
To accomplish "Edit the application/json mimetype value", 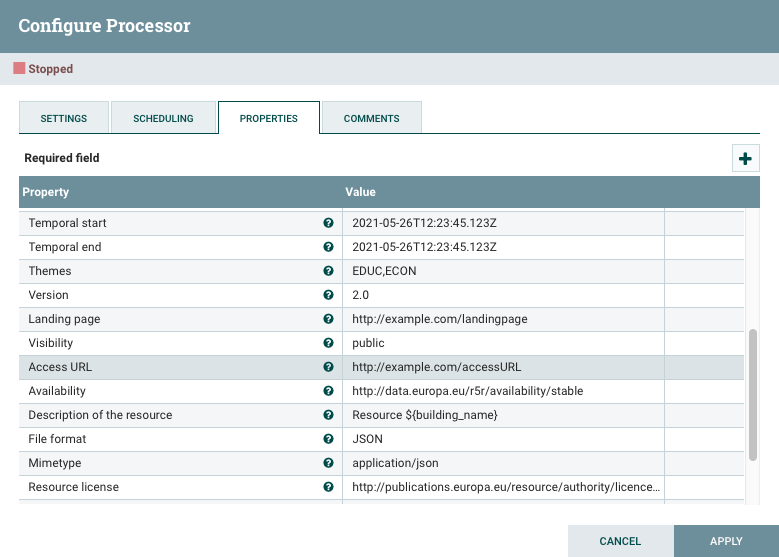I will [503, 463].
